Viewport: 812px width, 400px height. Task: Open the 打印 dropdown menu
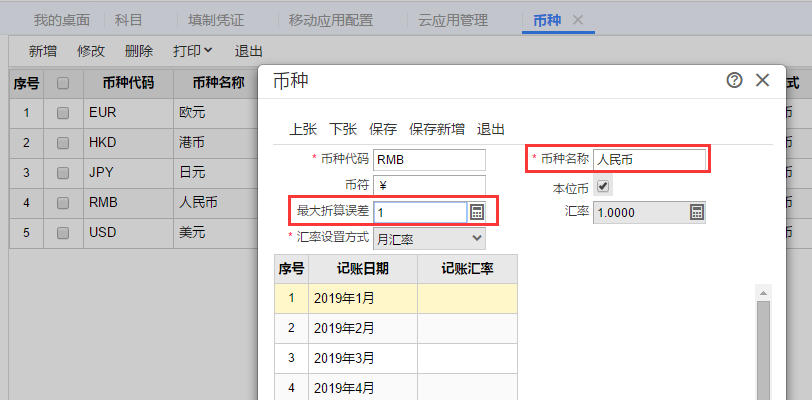192,51
